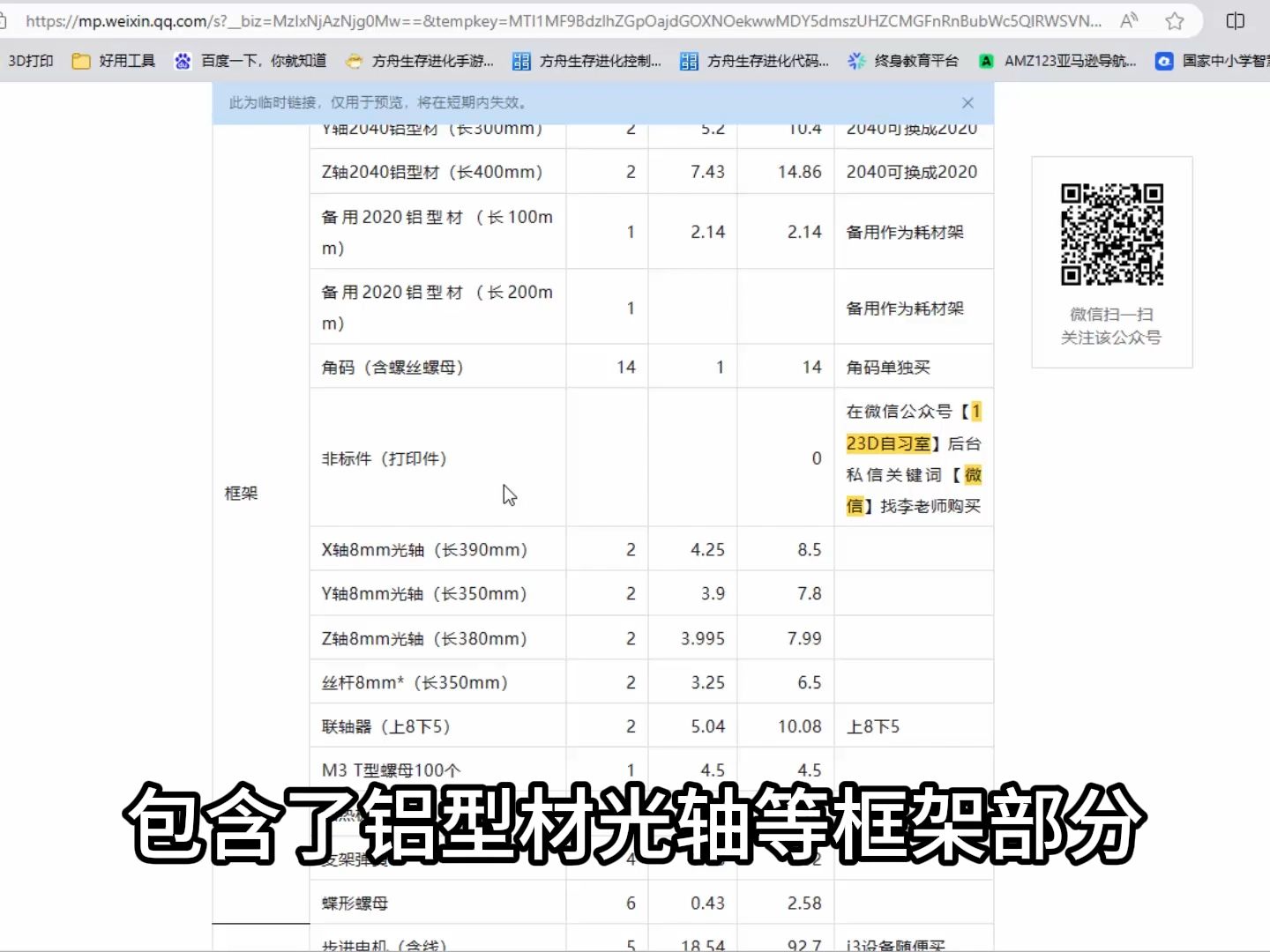Open the 好用工具 bookmark folder
The image size is (1270, 952).
point(114,61)
